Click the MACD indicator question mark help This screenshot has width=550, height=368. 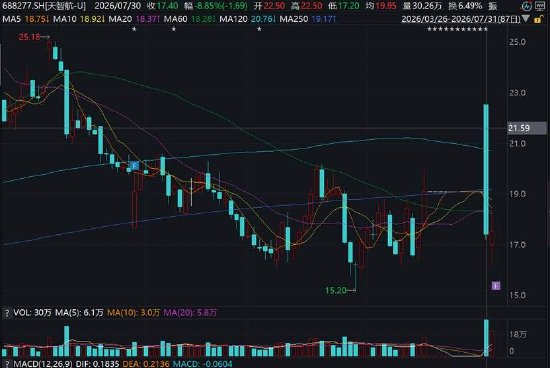[6, 364]
